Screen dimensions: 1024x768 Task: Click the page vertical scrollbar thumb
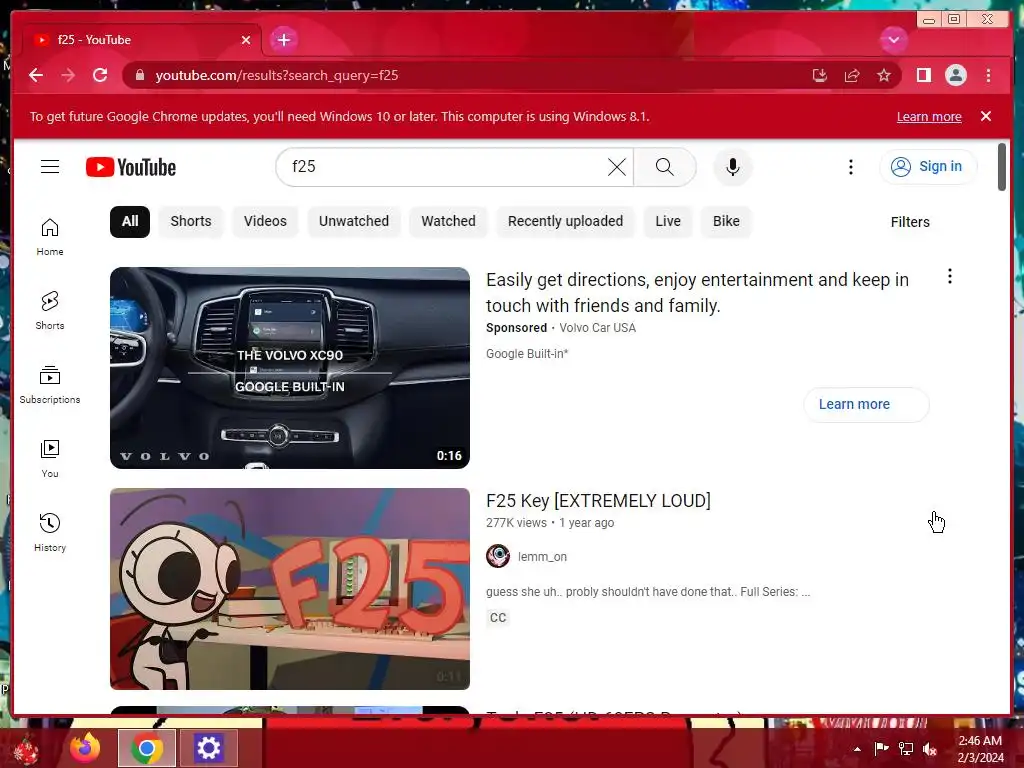[1002, 167]
